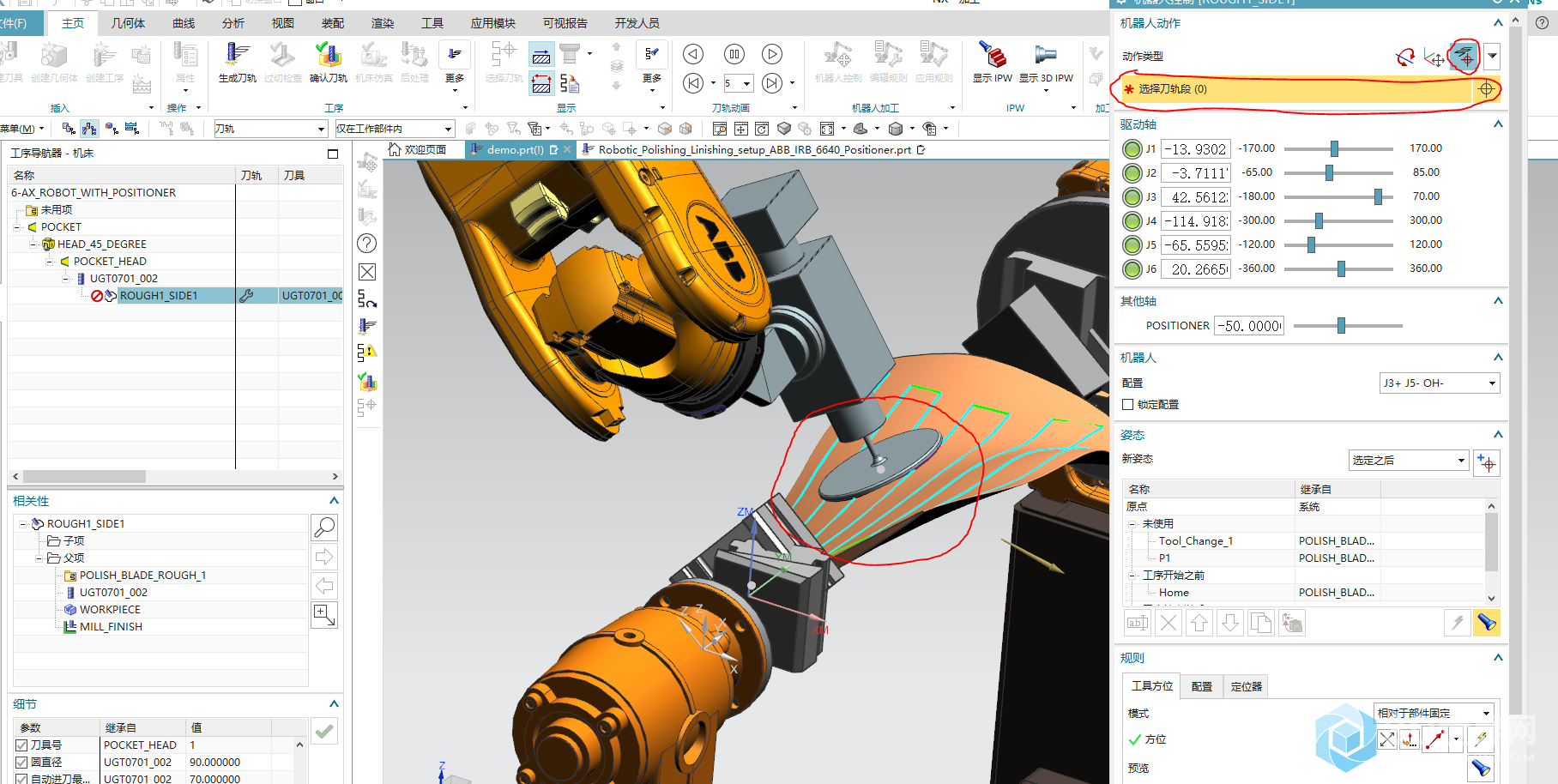Click the 生成刀轨 (Generate tool path) icon
1558x784 pixels.
(x=238, y=55)
